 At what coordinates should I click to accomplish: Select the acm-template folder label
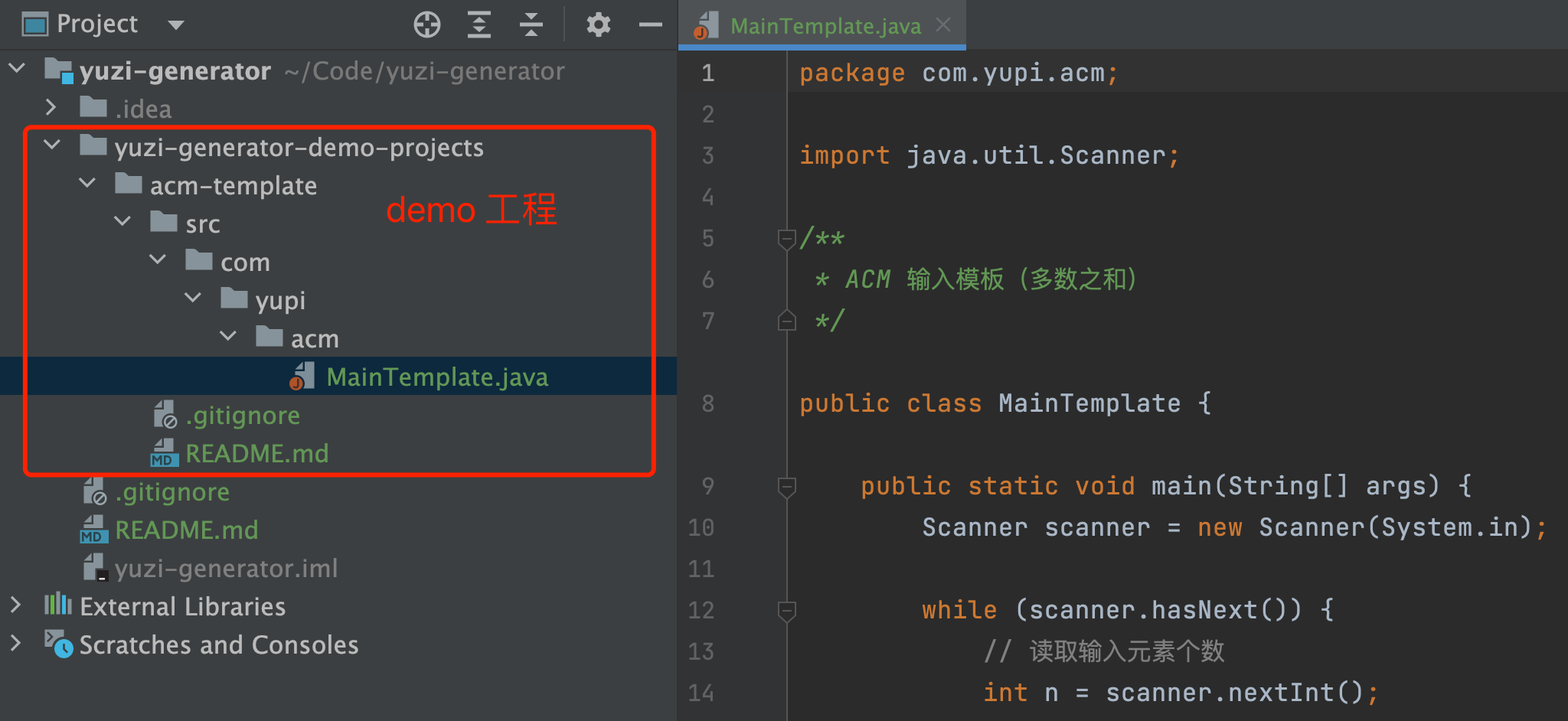(x=234, y=185)
